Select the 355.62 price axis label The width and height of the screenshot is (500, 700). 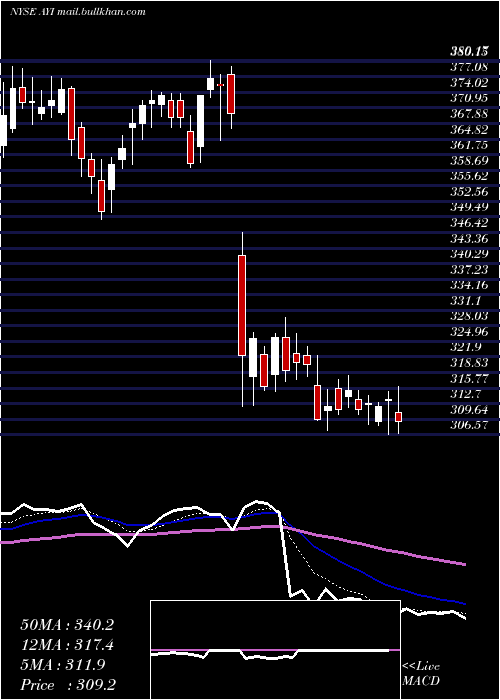(x=469, y=176)
